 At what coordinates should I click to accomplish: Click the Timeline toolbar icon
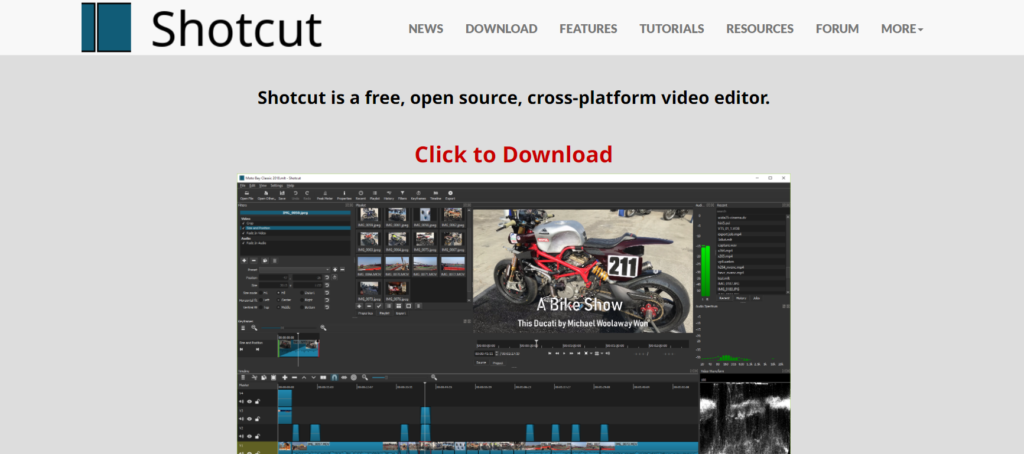point(436,193)
